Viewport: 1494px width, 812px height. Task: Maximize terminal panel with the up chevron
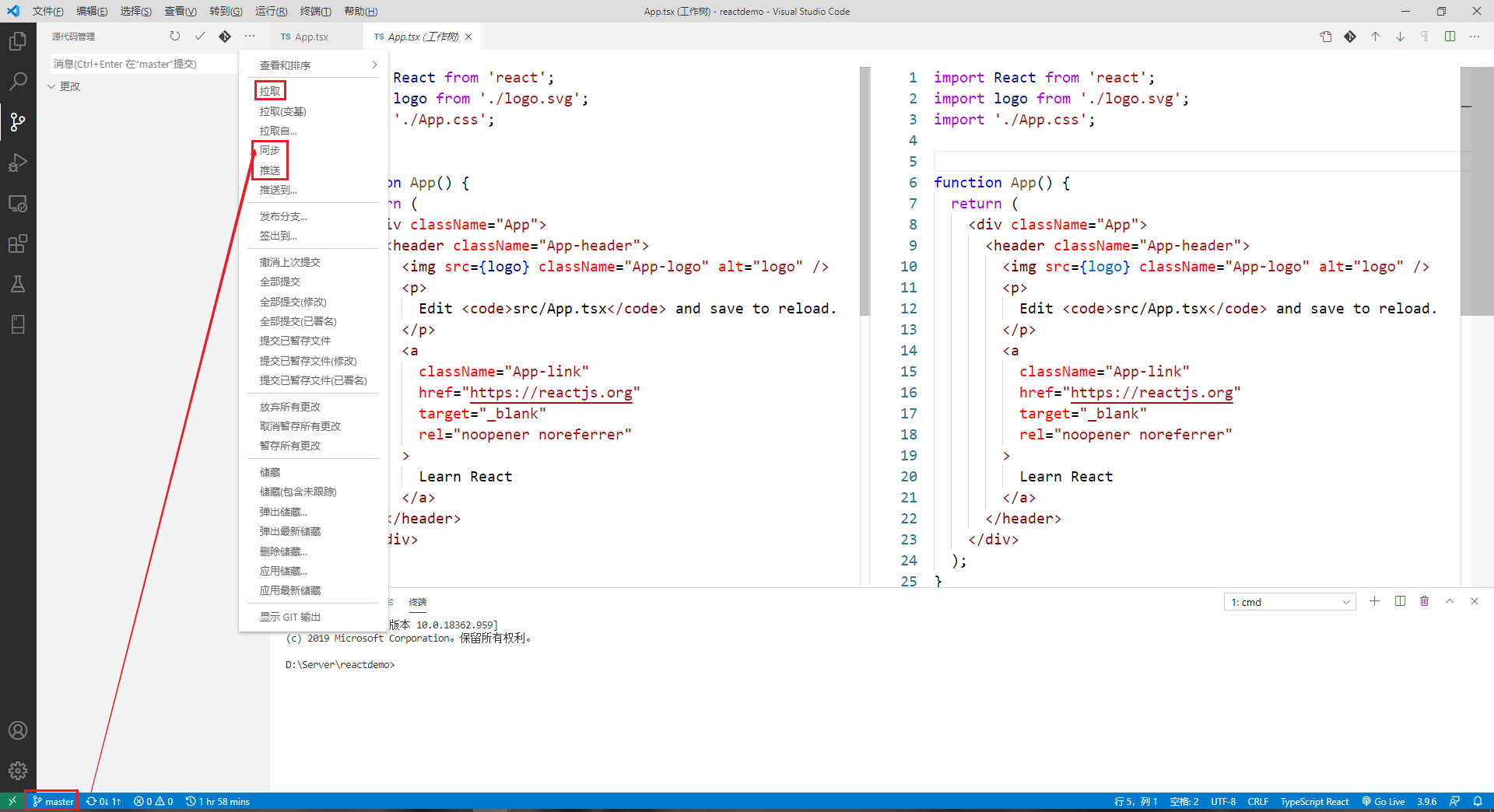coord(1450,601)
